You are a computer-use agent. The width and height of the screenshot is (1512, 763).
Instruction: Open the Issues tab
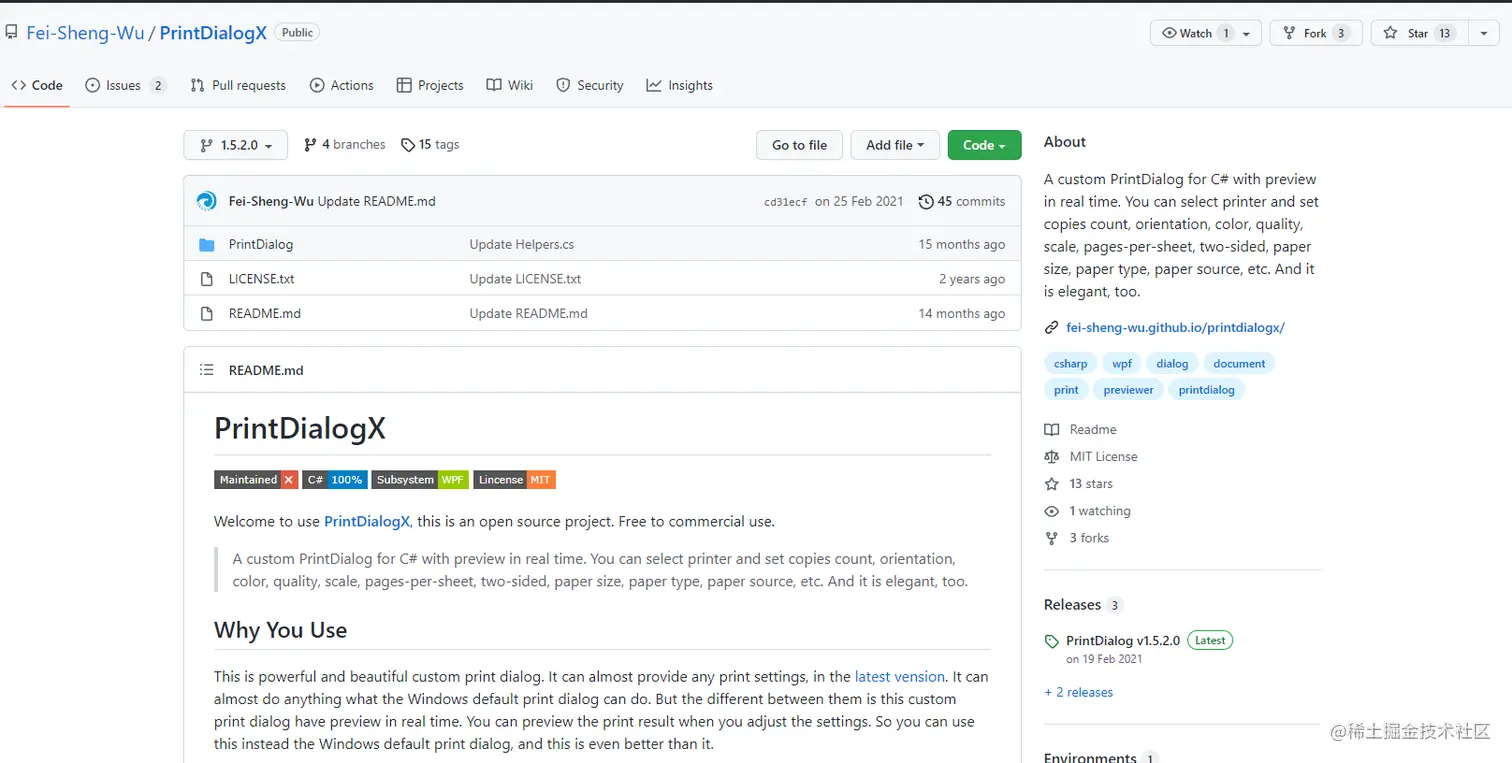coord(125,85)
